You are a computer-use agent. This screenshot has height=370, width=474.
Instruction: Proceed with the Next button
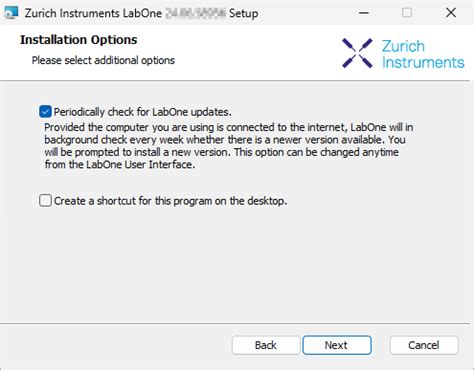click(337, 345)
